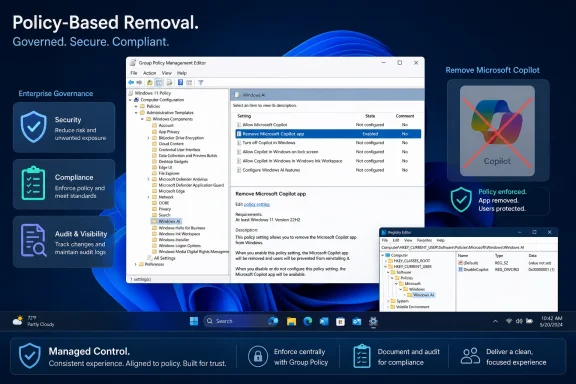
Task: Select the Windows Ink Workspace folder
Action: pos(176,234)
